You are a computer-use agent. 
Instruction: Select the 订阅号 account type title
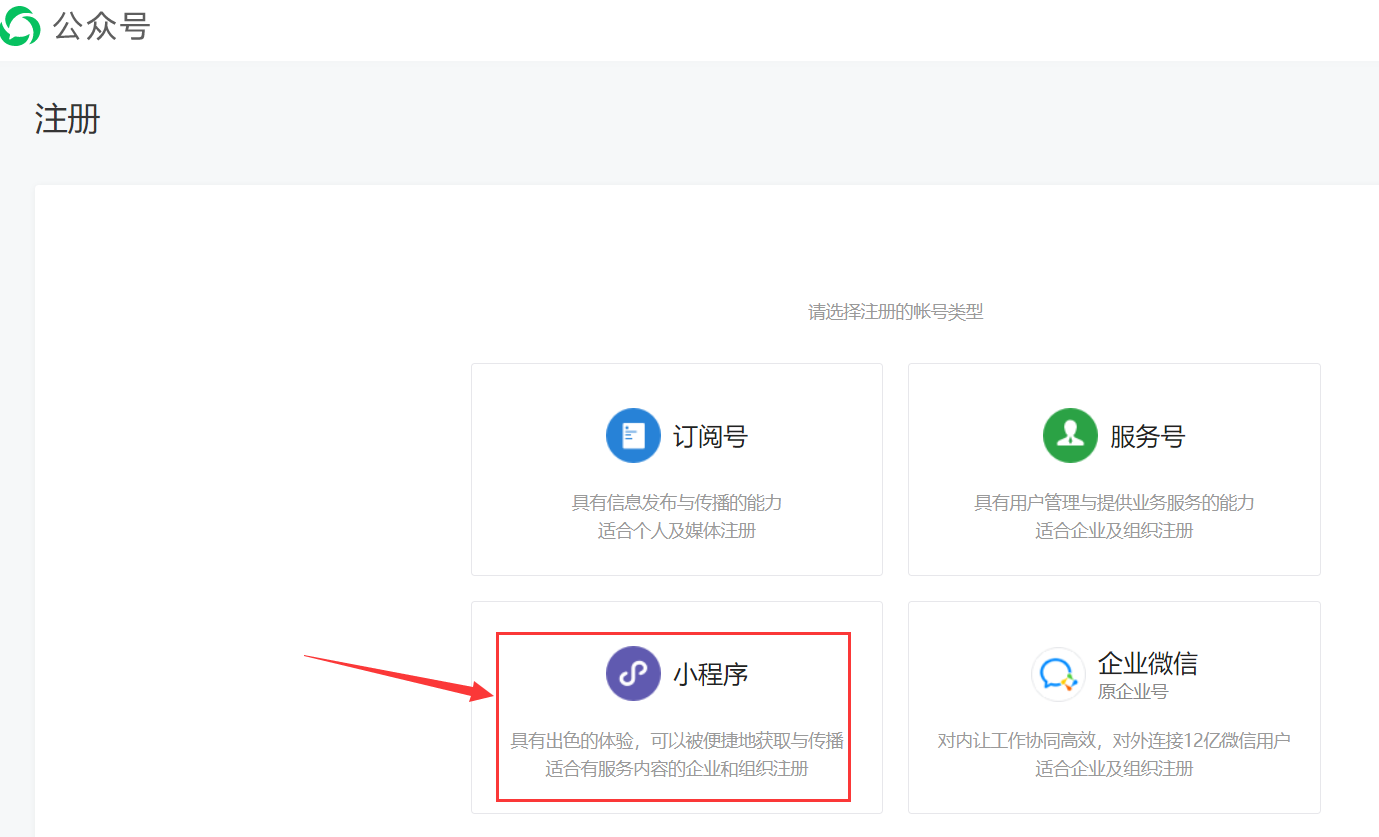click(x=710, y=436)
